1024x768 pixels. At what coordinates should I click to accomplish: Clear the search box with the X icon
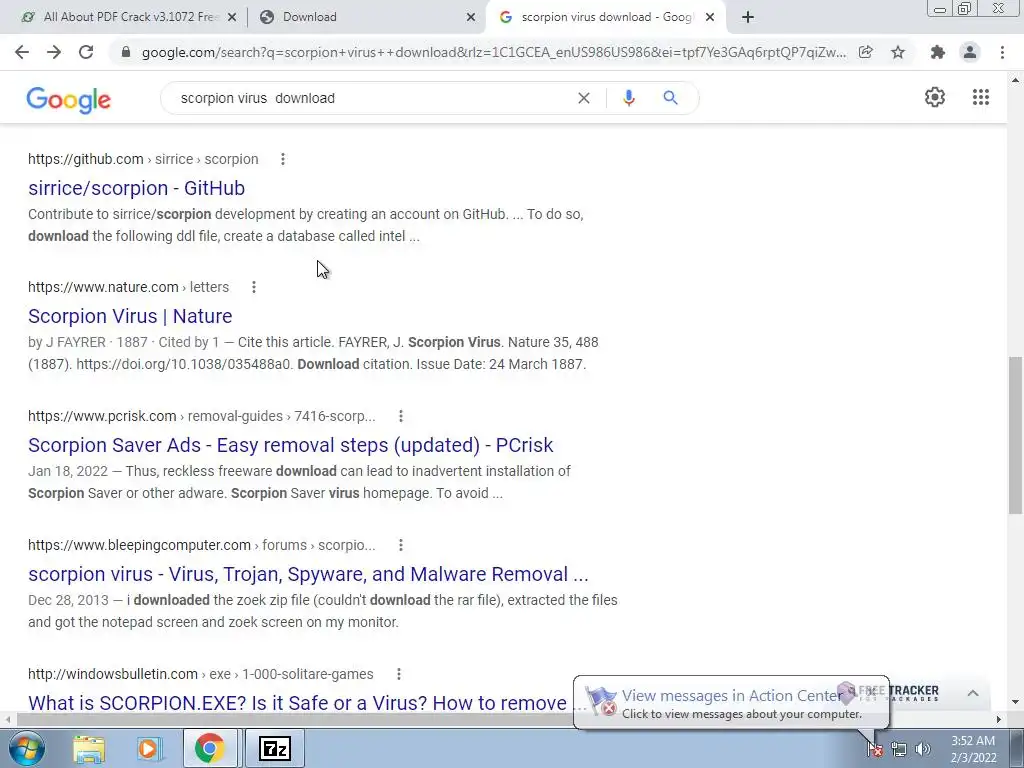[x=584, y=98]
